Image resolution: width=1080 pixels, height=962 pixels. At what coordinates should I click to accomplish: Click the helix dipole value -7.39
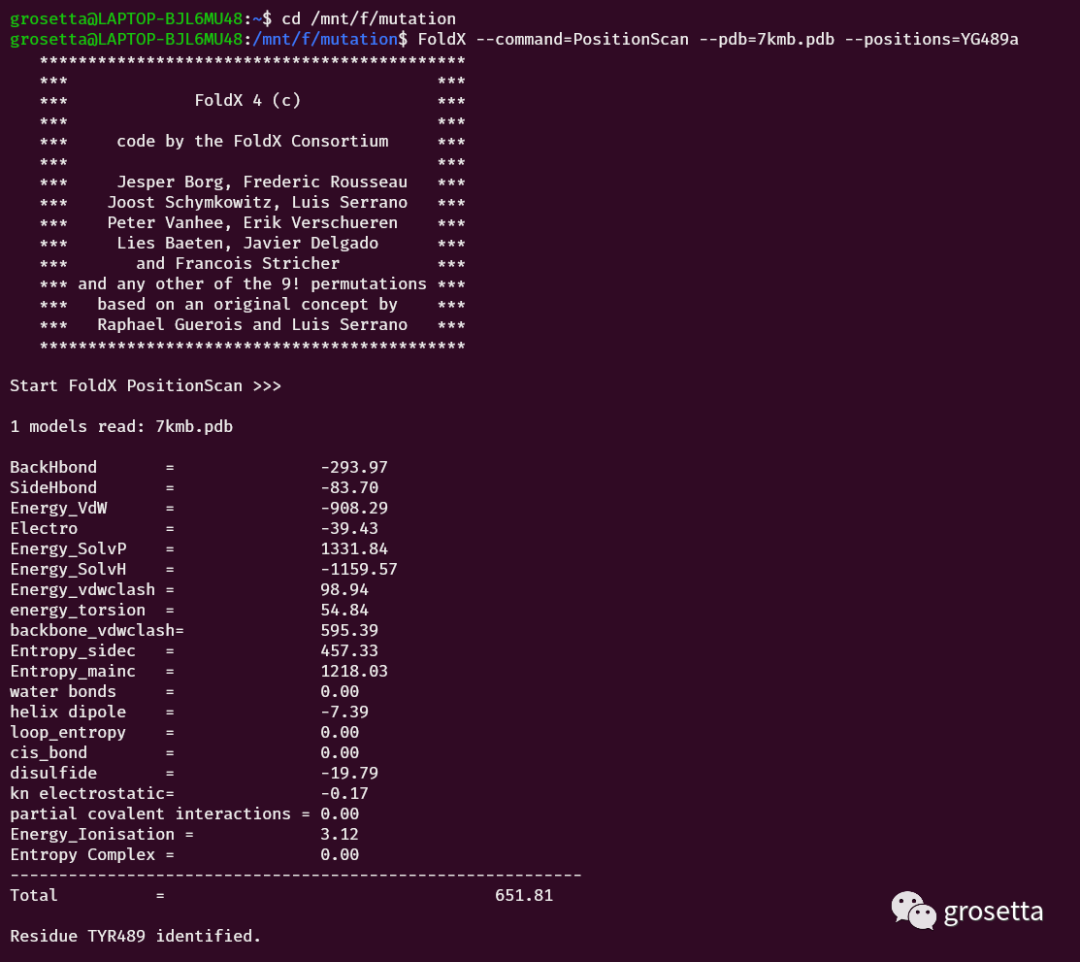(344, 712)
